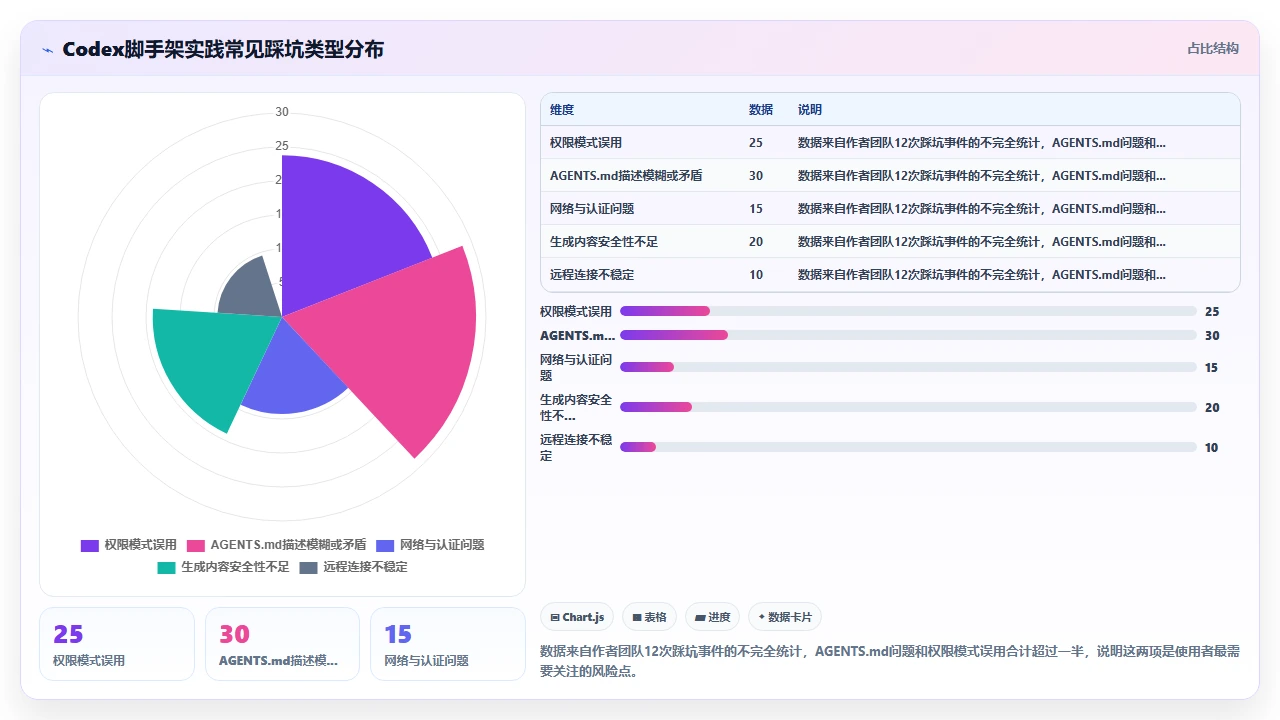Toggle the AGENTS.md描述模糊或矛盾 legend label

pos(288,545)
